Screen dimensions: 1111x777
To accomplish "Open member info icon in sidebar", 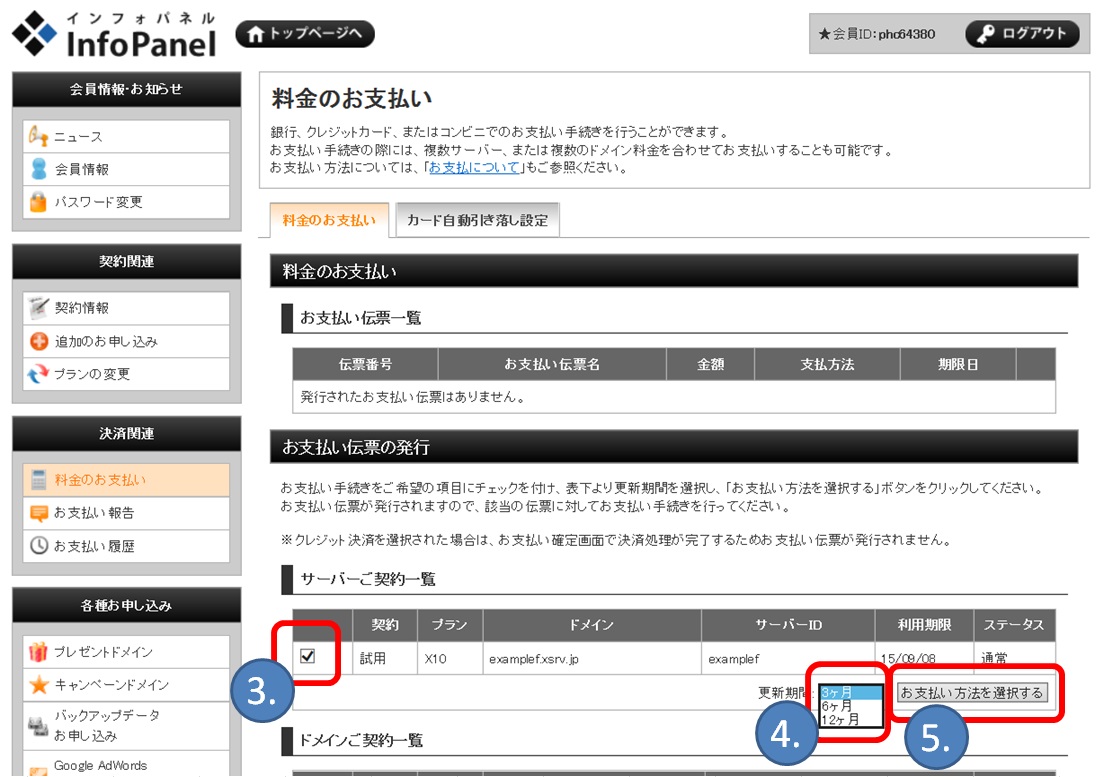I will pos(38,169).
